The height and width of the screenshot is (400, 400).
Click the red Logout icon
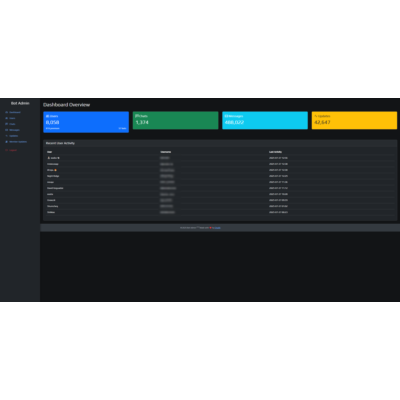pyautogui.click(x=7, y=150)
